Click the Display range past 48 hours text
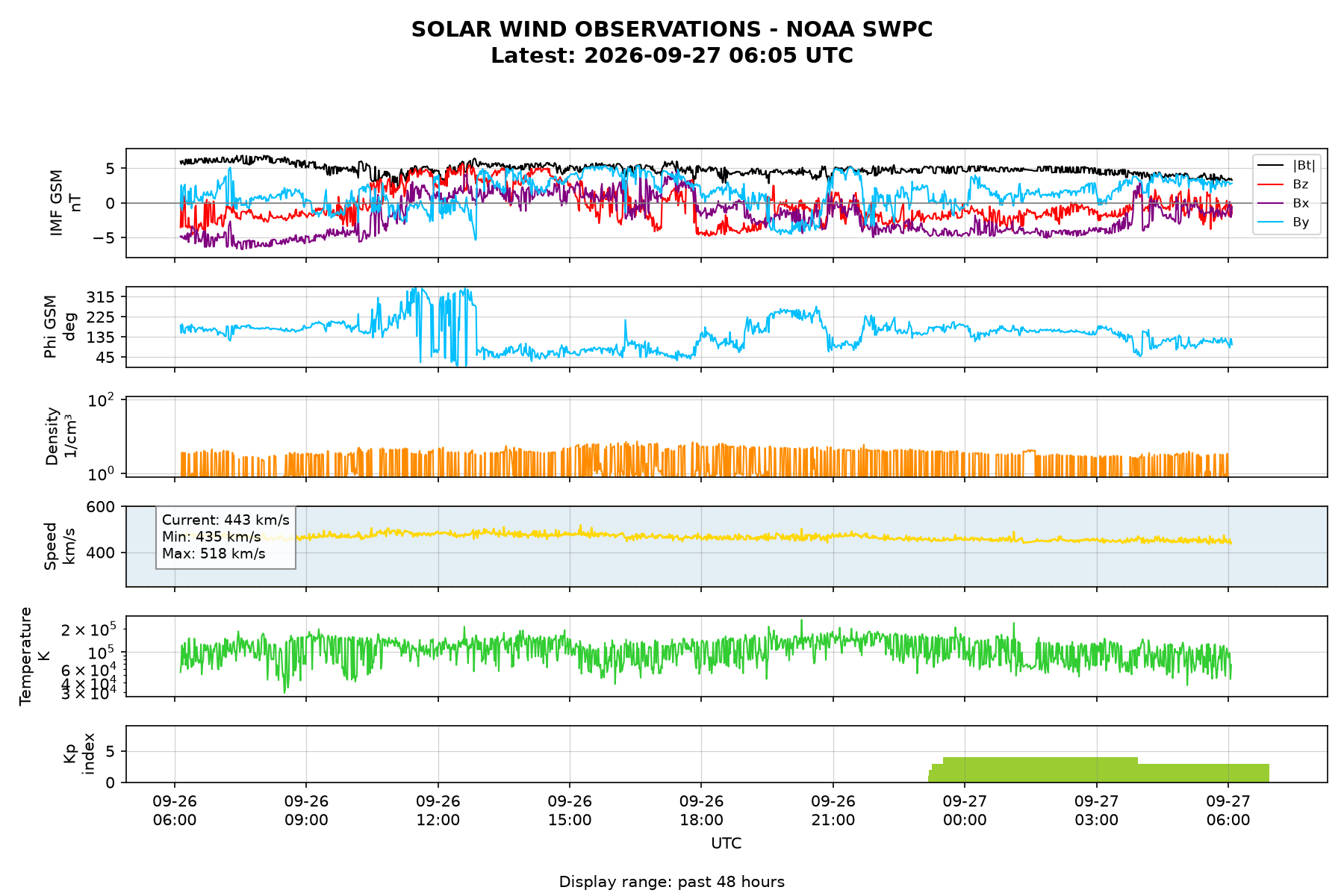 point(672,882)
